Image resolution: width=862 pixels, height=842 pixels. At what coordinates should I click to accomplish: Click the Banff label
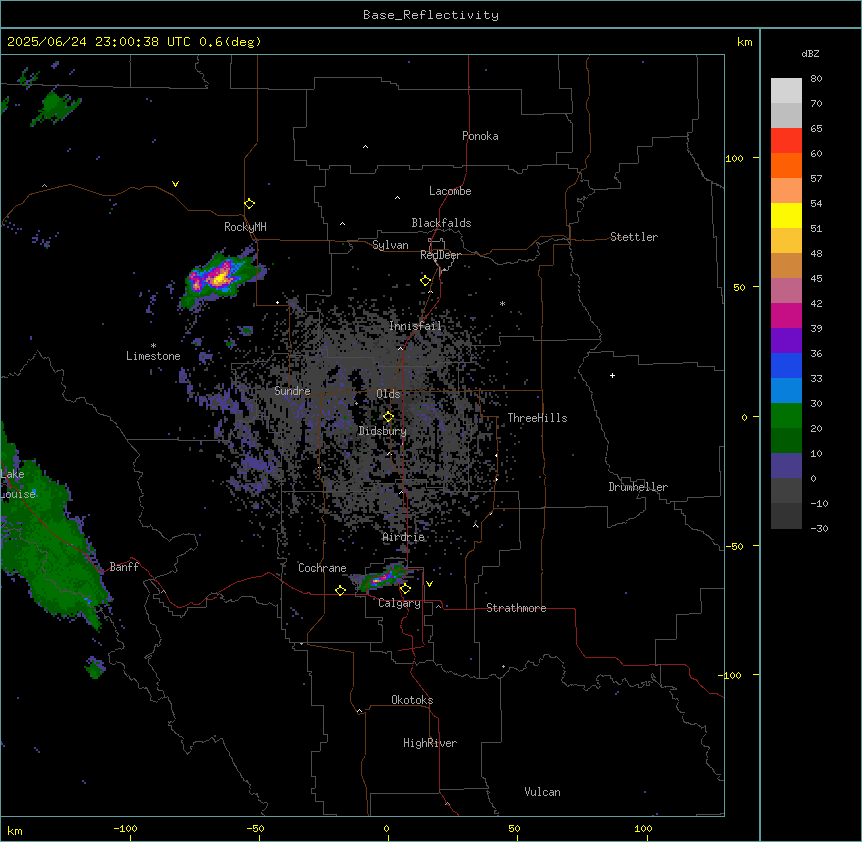pyautogui.click(x=124, y=567)
